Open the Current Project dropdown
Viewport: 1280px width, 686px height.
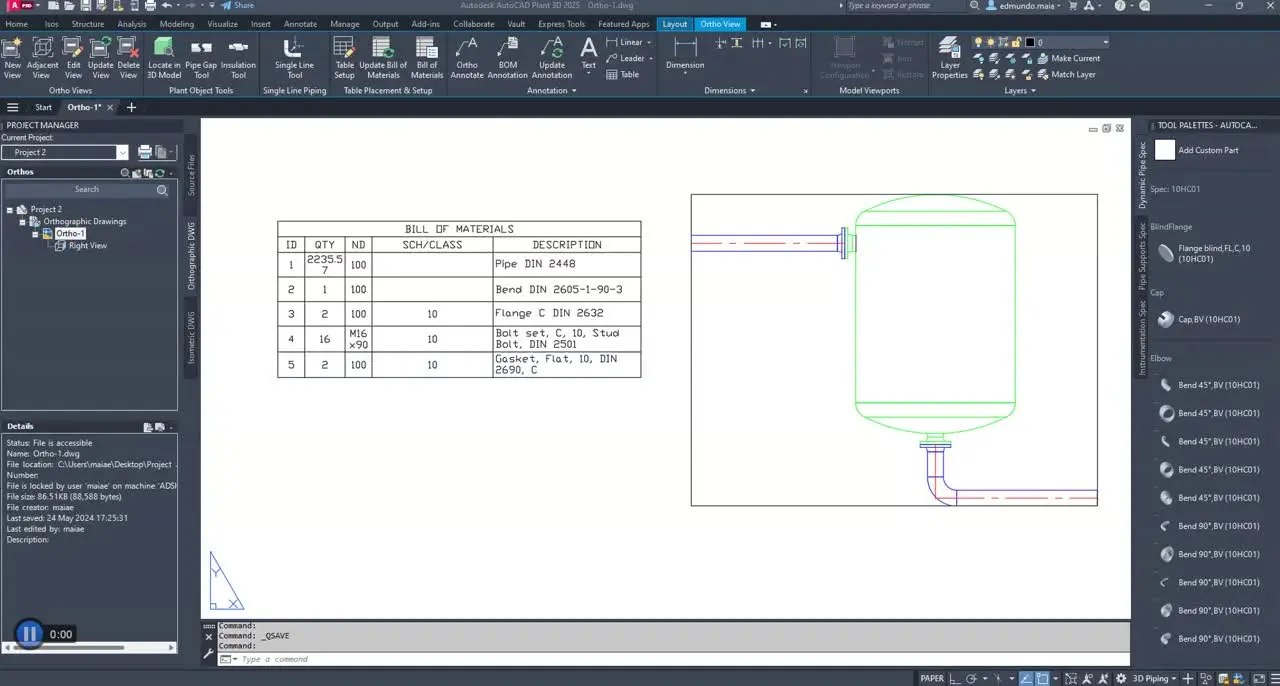click(x=123, y=152)
